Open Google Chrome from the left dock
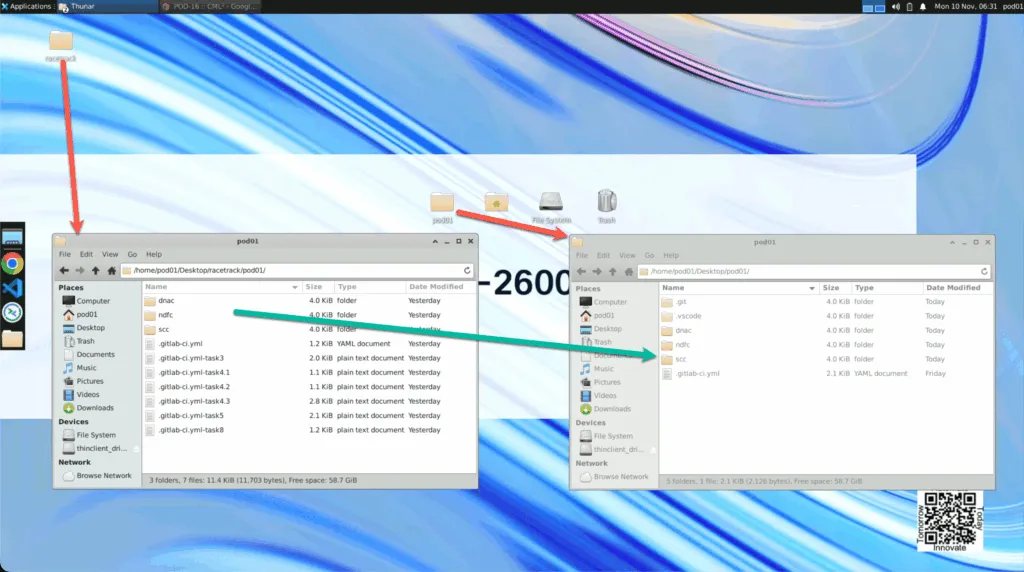The height and width of the screenshot is (572, 1024). [12, 263]
